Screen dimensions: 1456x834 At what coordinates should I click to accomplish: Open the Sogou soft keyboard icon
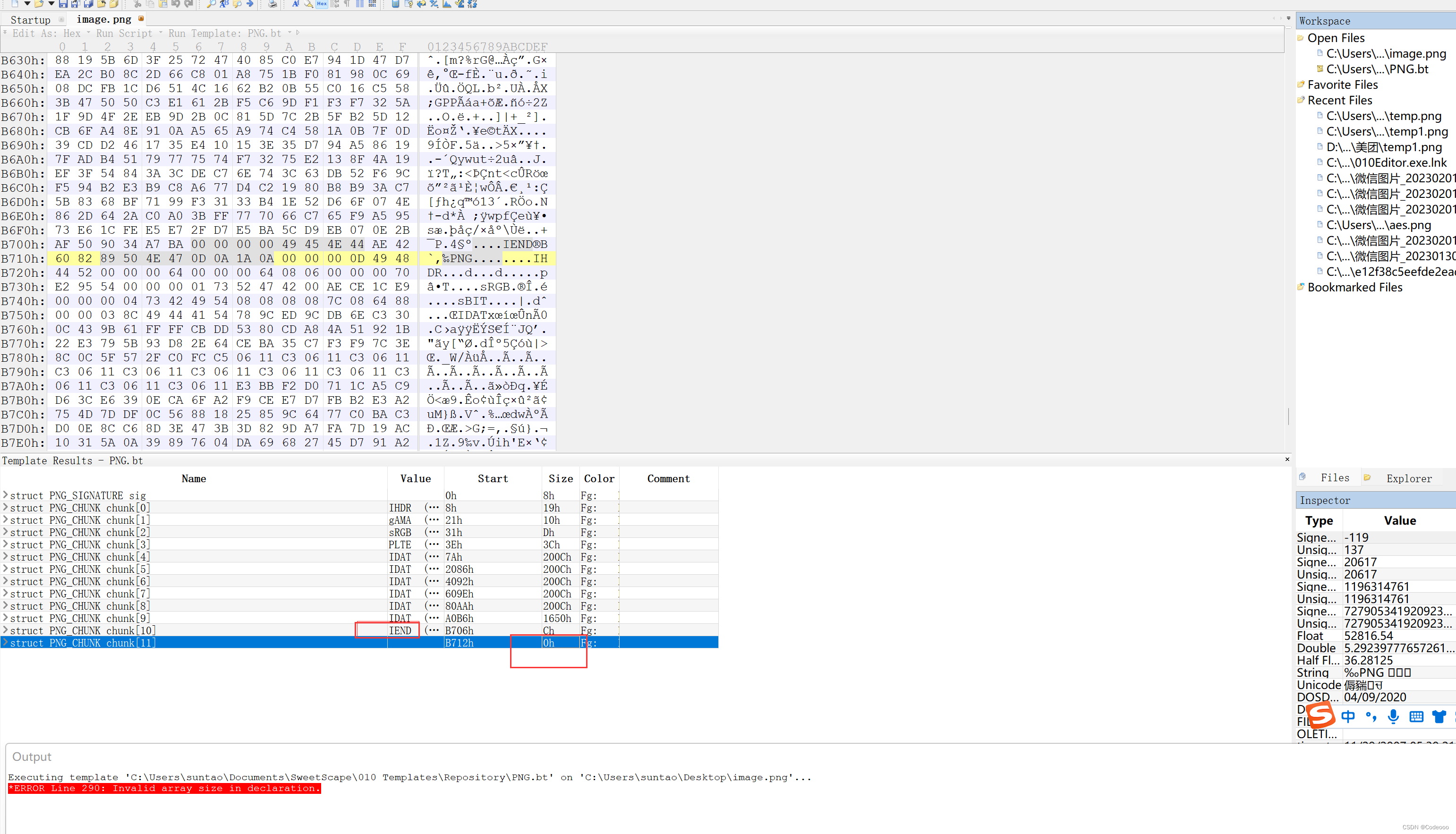[1416, 716]
